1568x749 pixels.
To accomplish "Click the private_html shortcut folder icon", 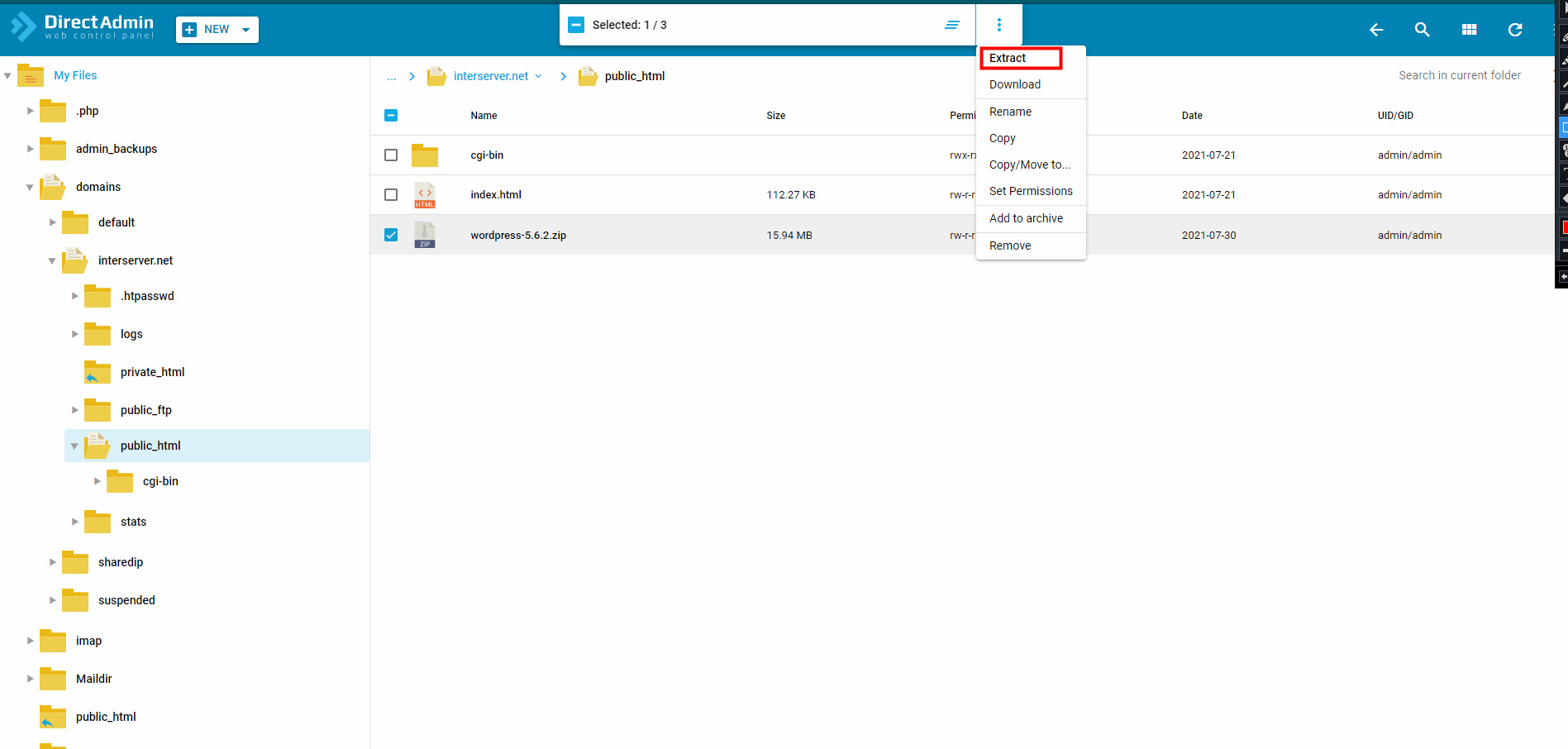I will tap(98, 372).
